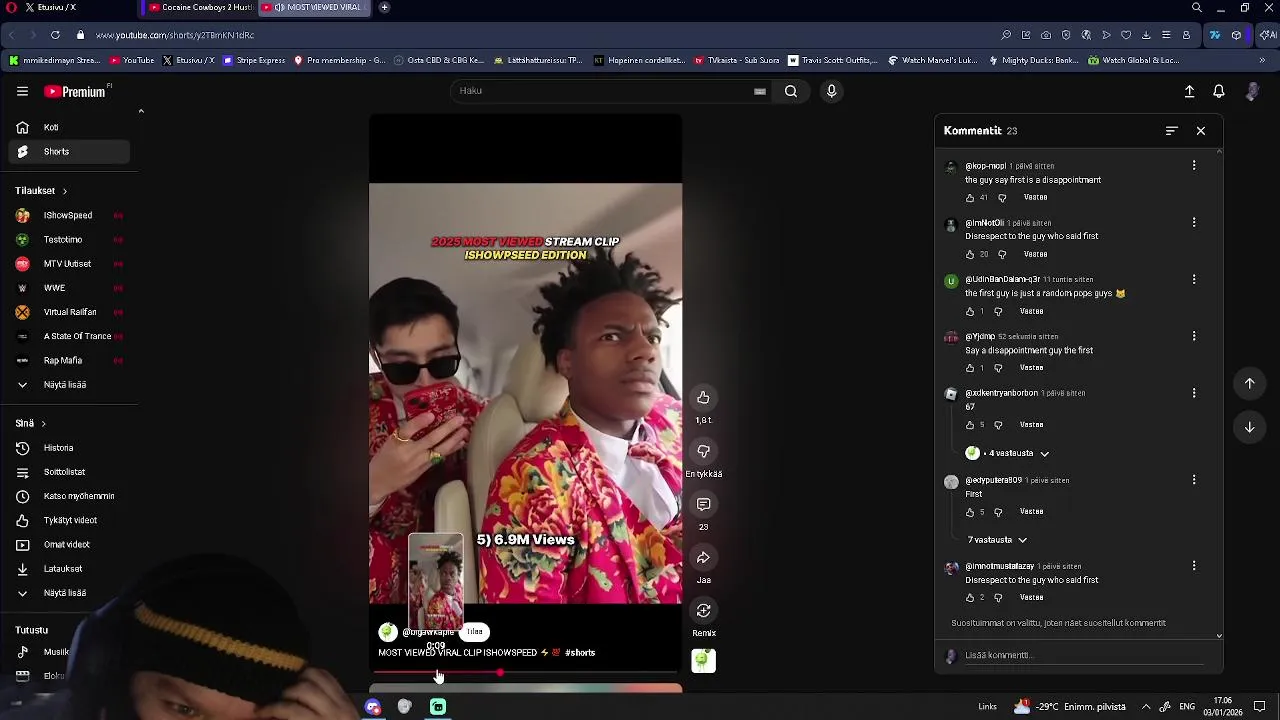Reload the page in browser toolbar

coord(55,35)
